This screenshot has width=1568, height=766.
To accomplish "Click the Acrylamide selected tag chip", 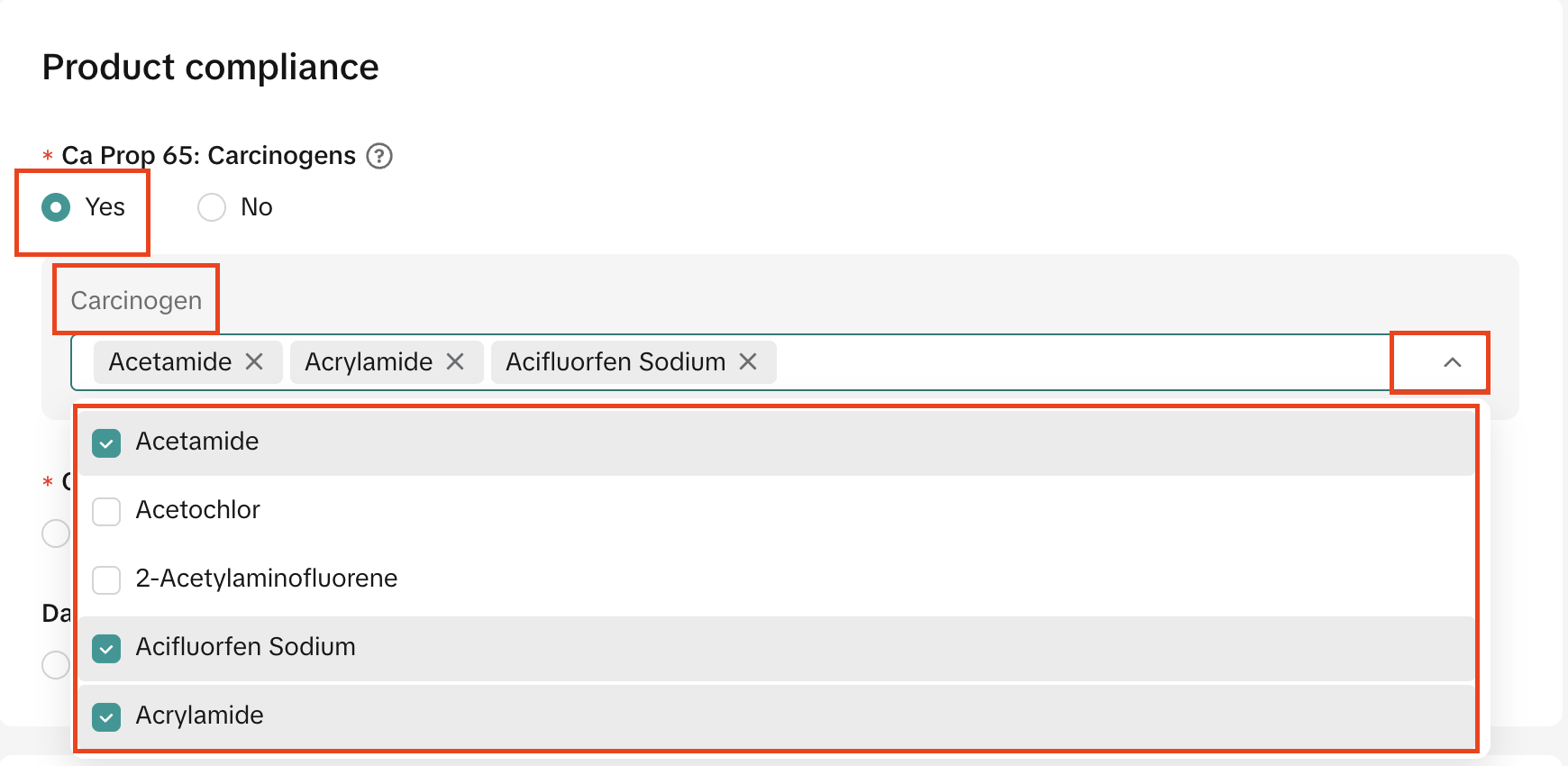I will click(x=369, y=361).
